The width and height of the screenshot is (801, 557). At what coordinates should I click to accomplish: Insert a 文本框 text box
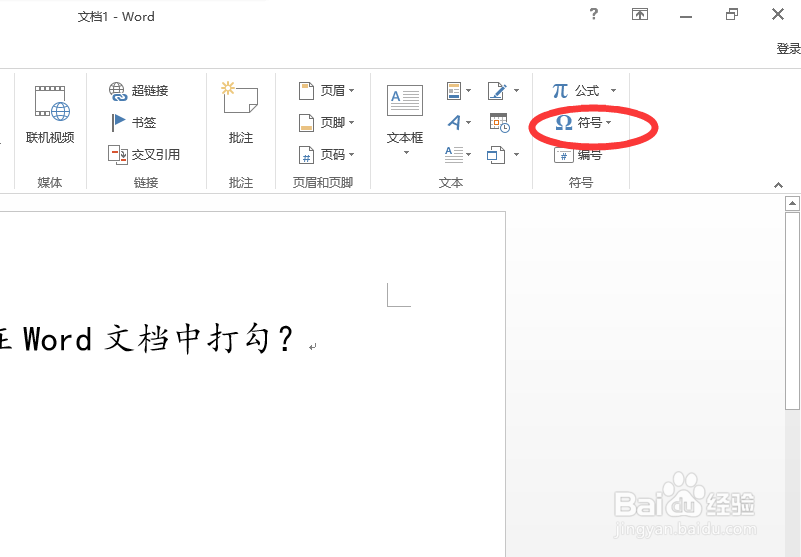[405, 120]
